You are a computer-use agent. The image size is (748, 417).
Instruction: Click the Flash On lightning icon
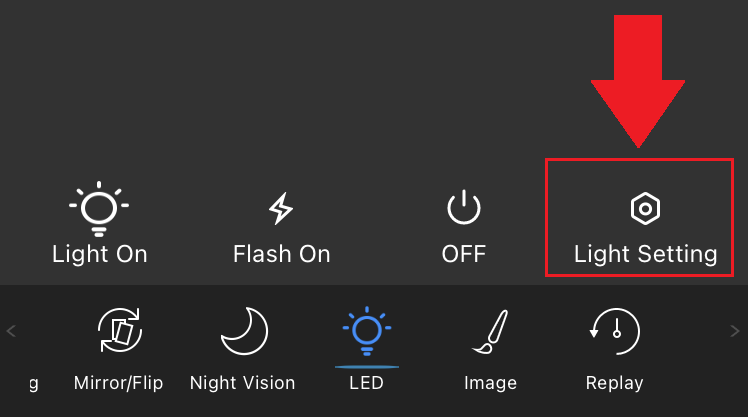coord(281,209)
